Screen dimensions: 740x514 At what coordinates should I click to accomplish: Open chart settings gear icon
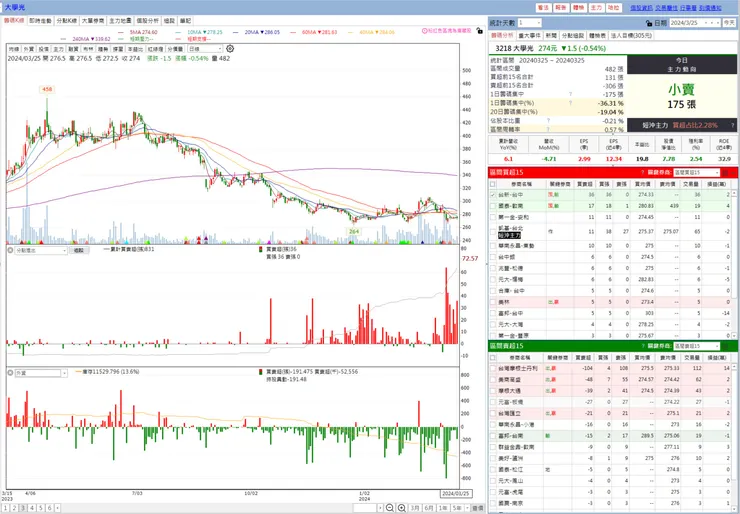[x=230, y=49]
